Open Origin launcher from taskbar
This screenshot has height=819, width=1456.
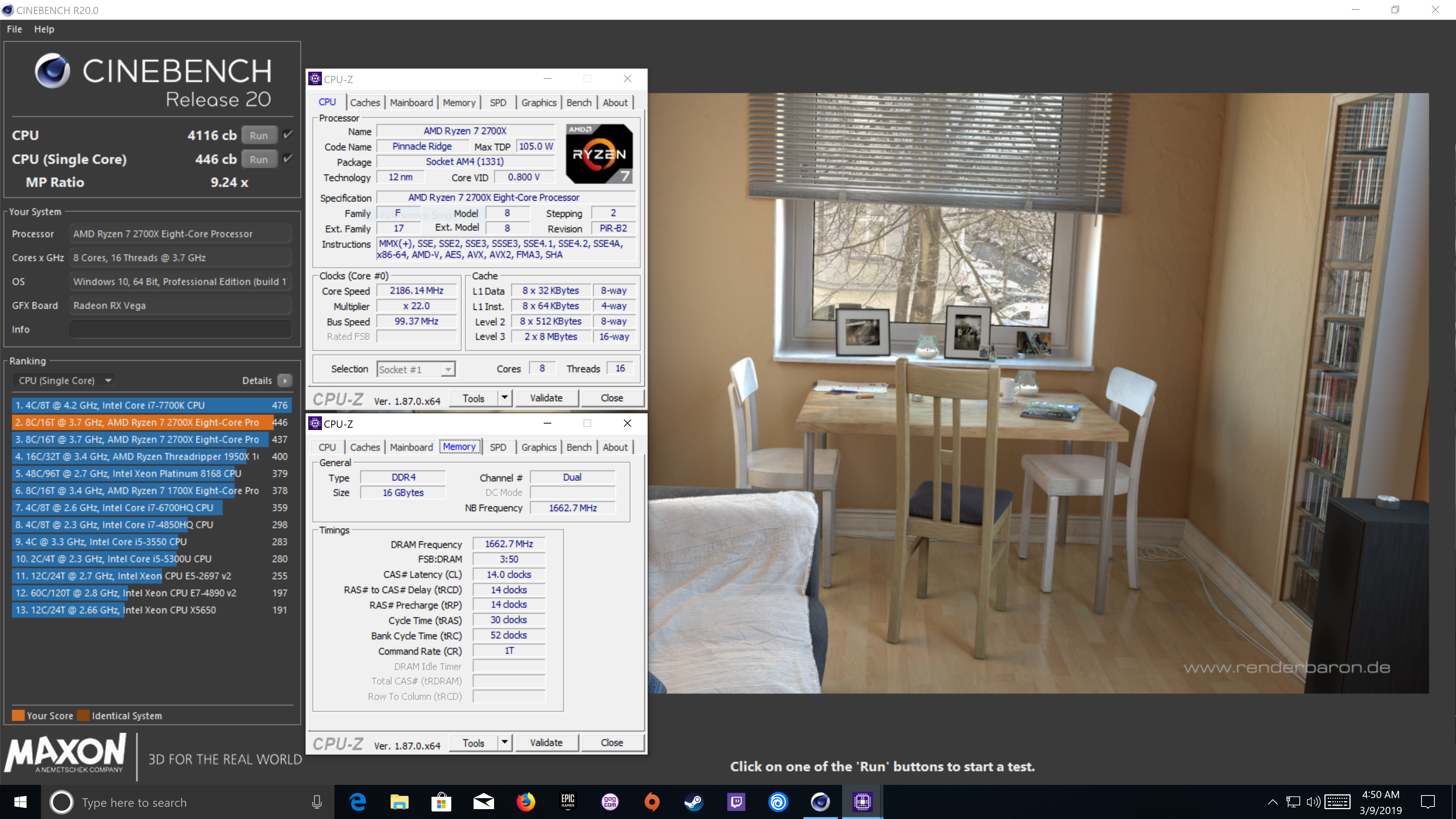(652, 802)
